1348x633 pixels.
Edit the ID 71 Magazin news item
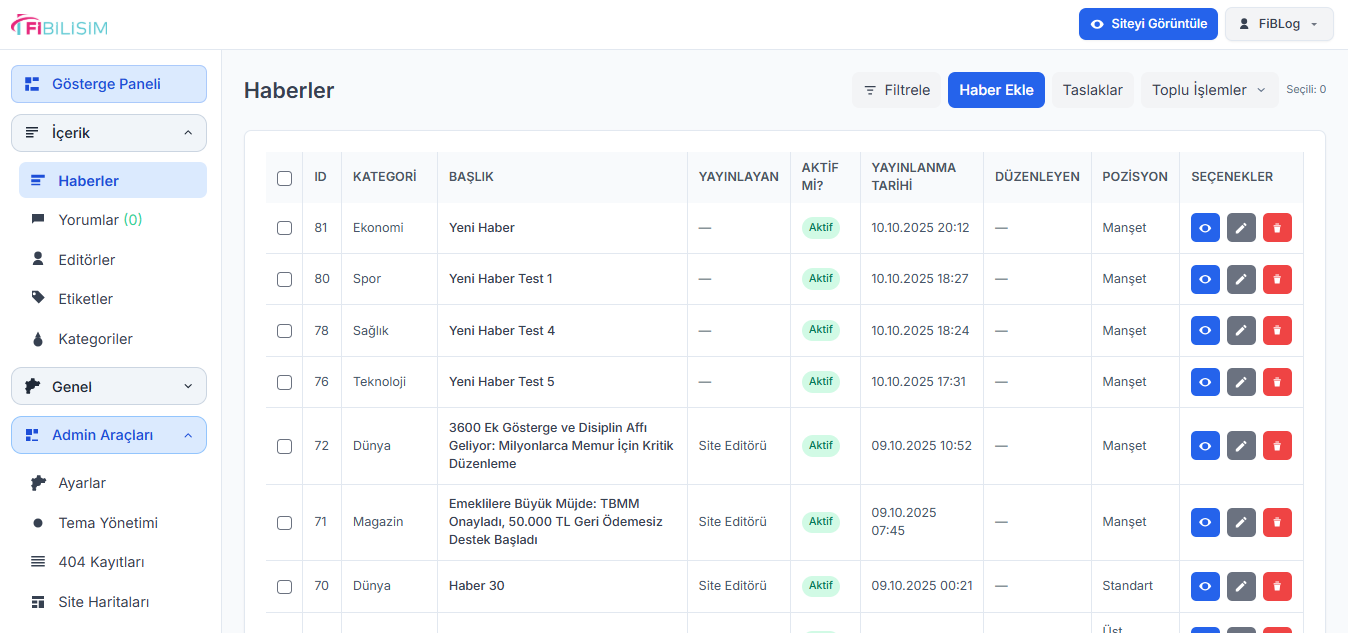[1241, 522]
